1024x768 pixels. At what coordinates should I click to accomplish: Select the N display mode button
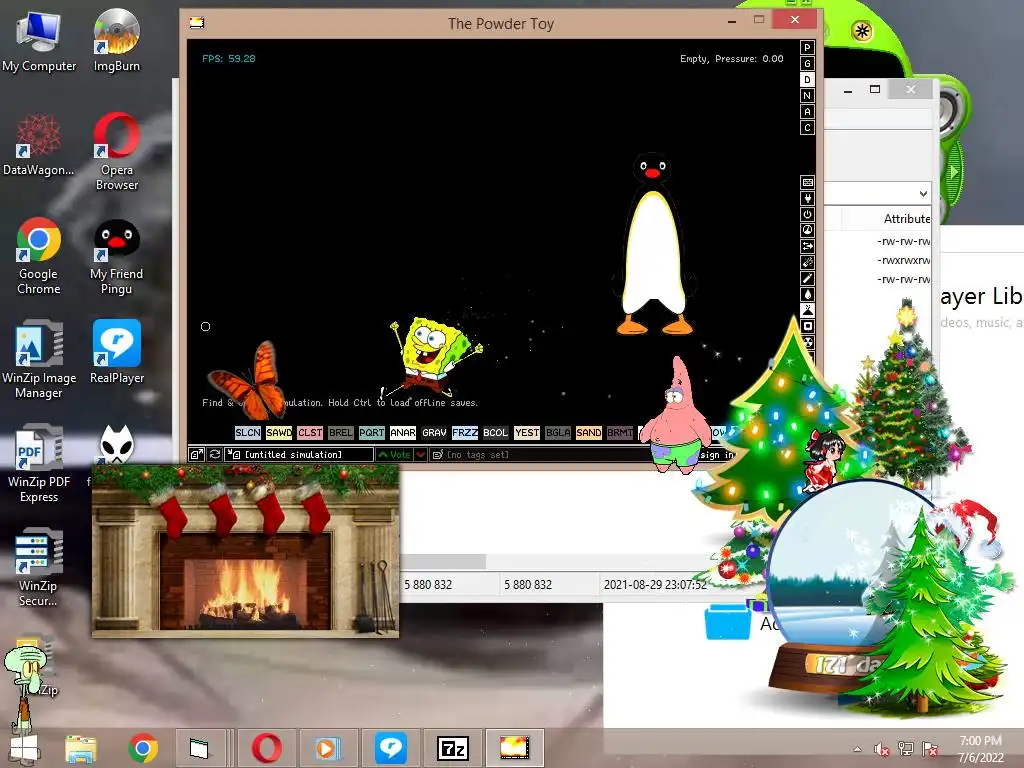point(807,95)
